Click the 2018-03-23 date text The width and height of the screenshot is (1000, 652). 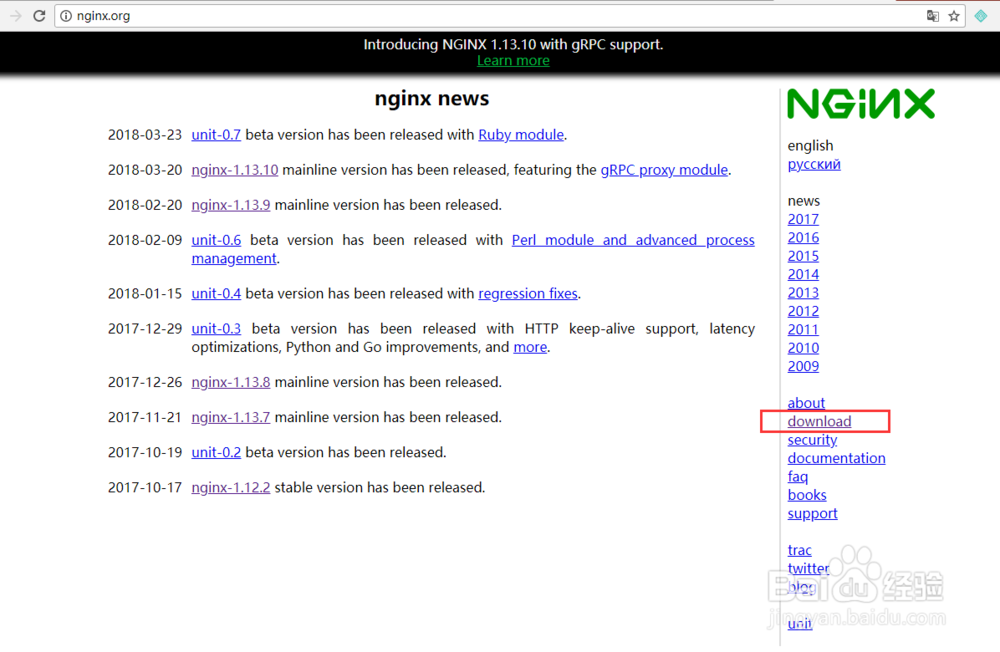tap(145, 135)
